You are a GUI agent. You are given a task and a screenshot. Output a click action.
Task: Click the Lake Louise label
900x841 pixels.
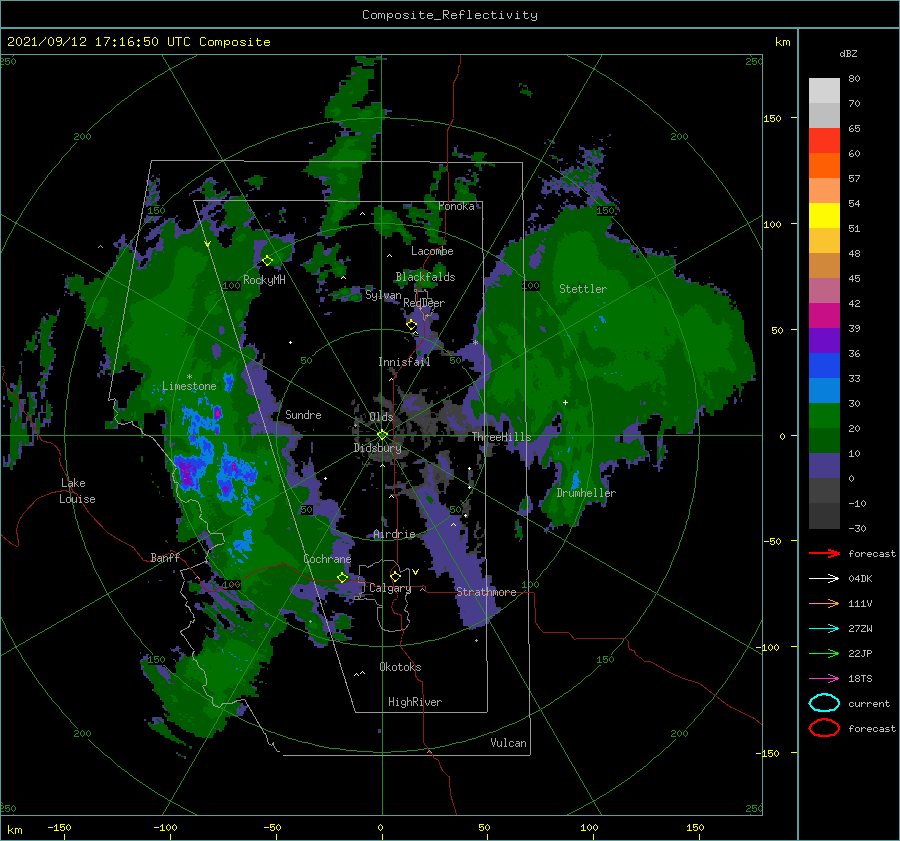click(x=77, y=491)
